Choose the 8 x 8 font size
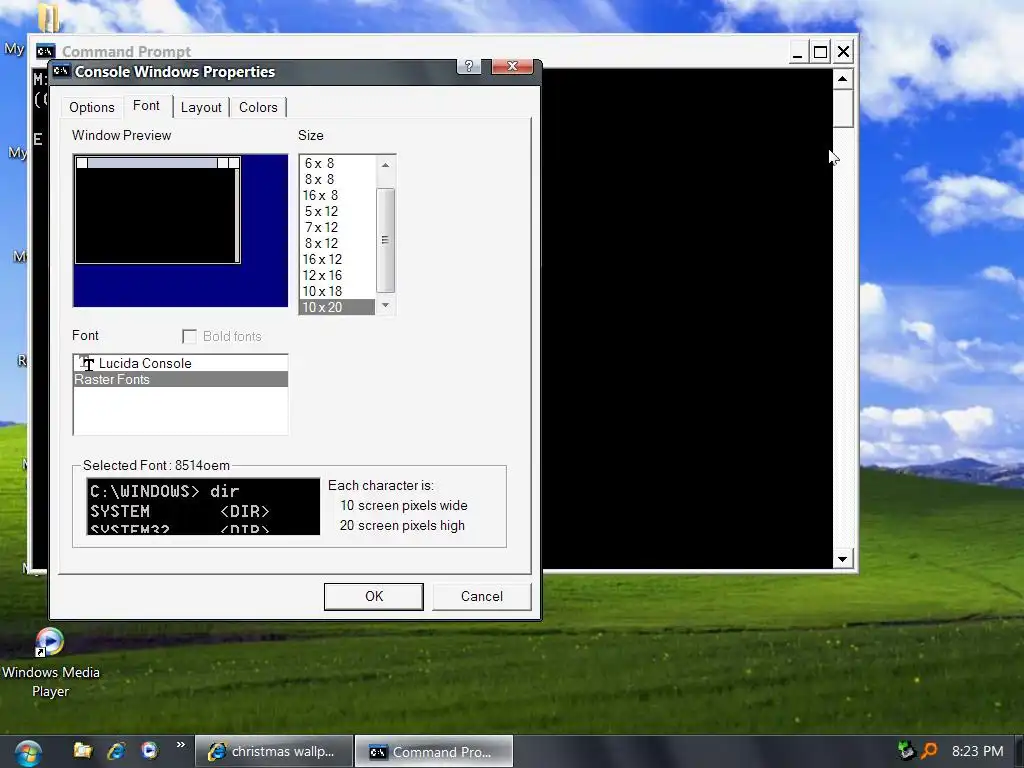The height and width of the screenshot is (768, 1024). click(x=337, y=179)
